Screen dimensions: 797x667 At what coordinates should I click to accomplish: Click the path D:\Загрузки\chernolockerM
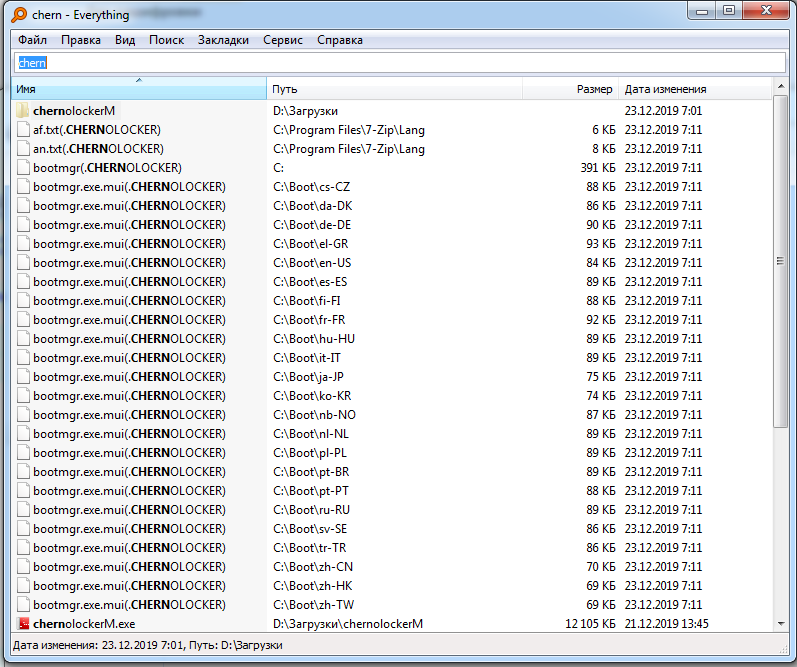348,623
